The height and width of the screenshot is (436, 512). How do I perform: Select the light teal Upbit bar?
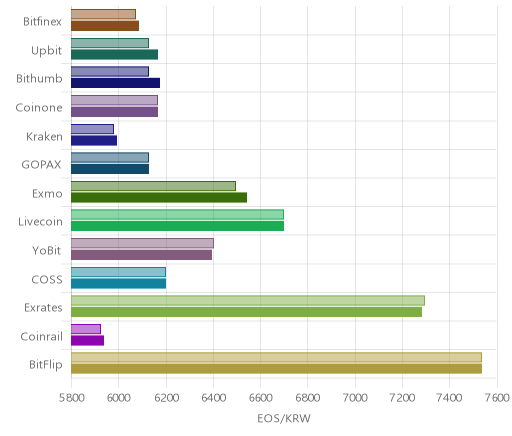click(x=110, y=43)
